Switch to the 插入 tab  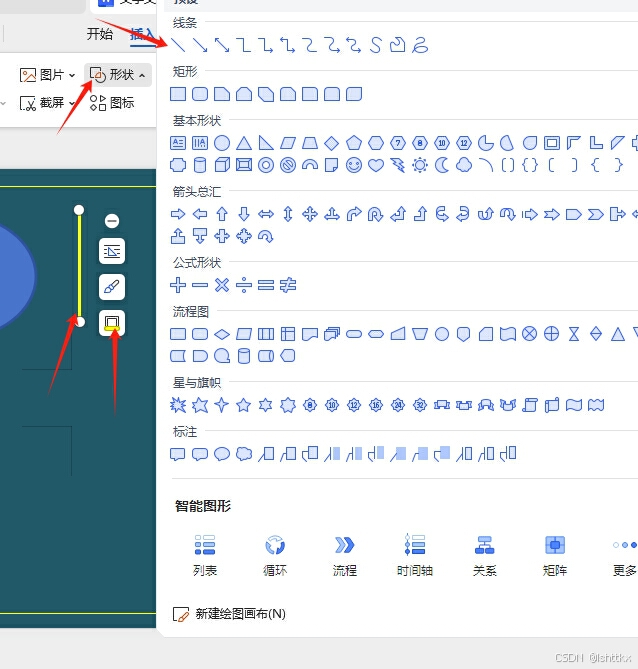pyautogui.click(x=142, y=34)
